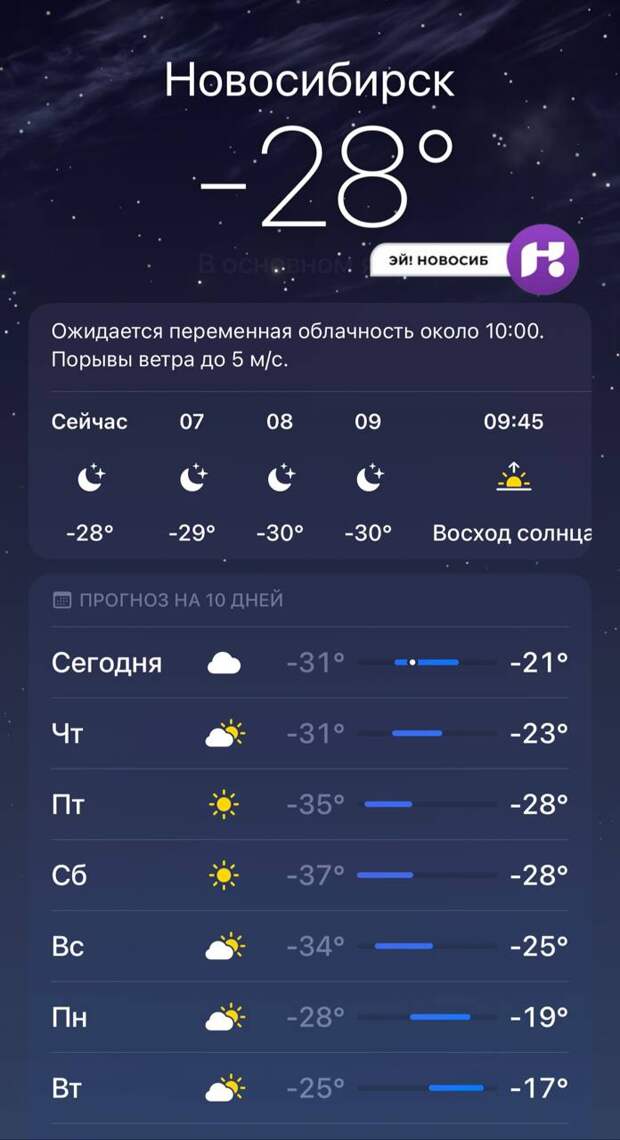
Task: Tap the cloud icon for Сегодня
Action: click(x=224, y=662)
